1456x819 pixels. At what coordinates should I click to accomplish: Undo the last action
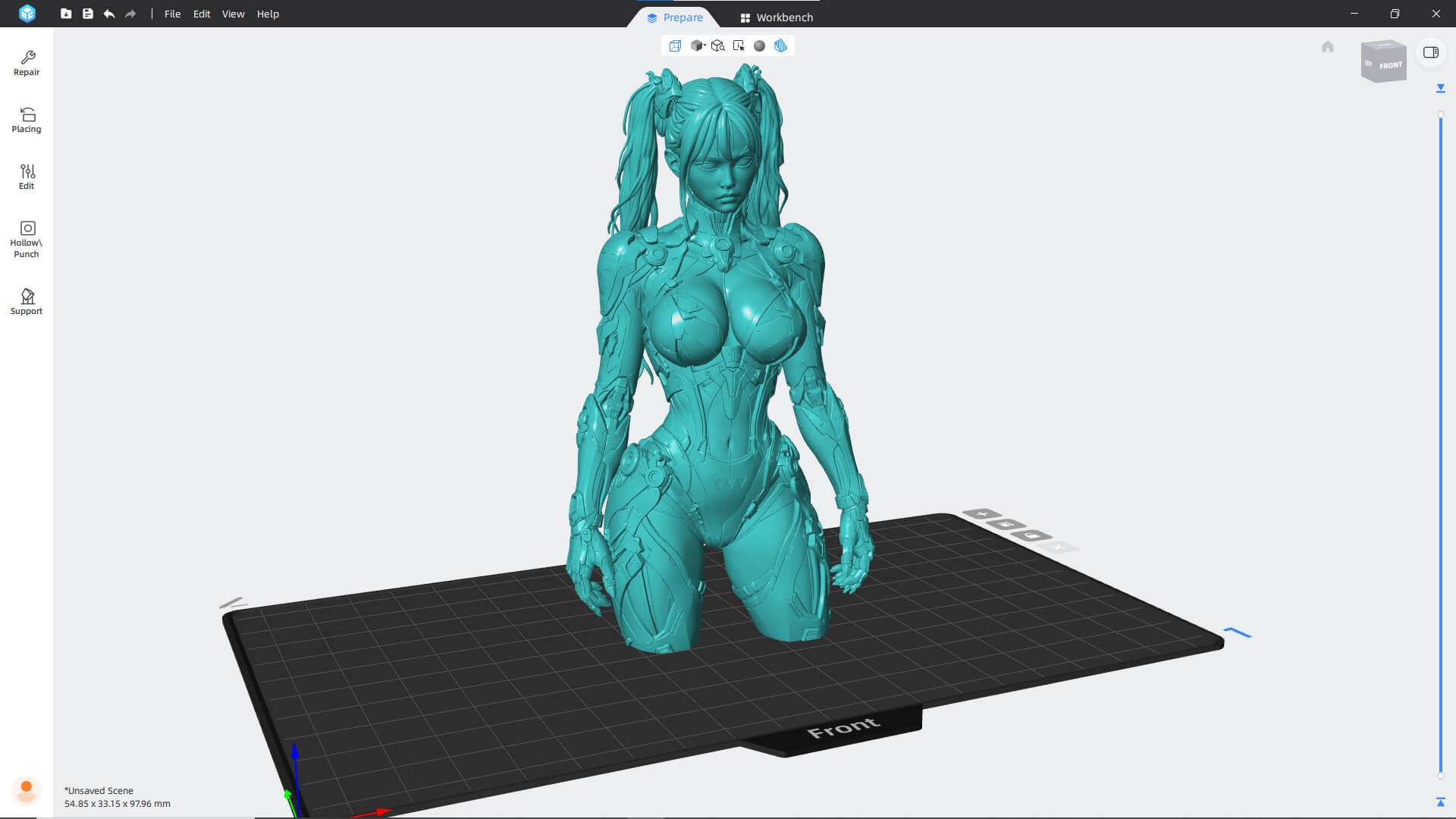[x=109, y=14]
